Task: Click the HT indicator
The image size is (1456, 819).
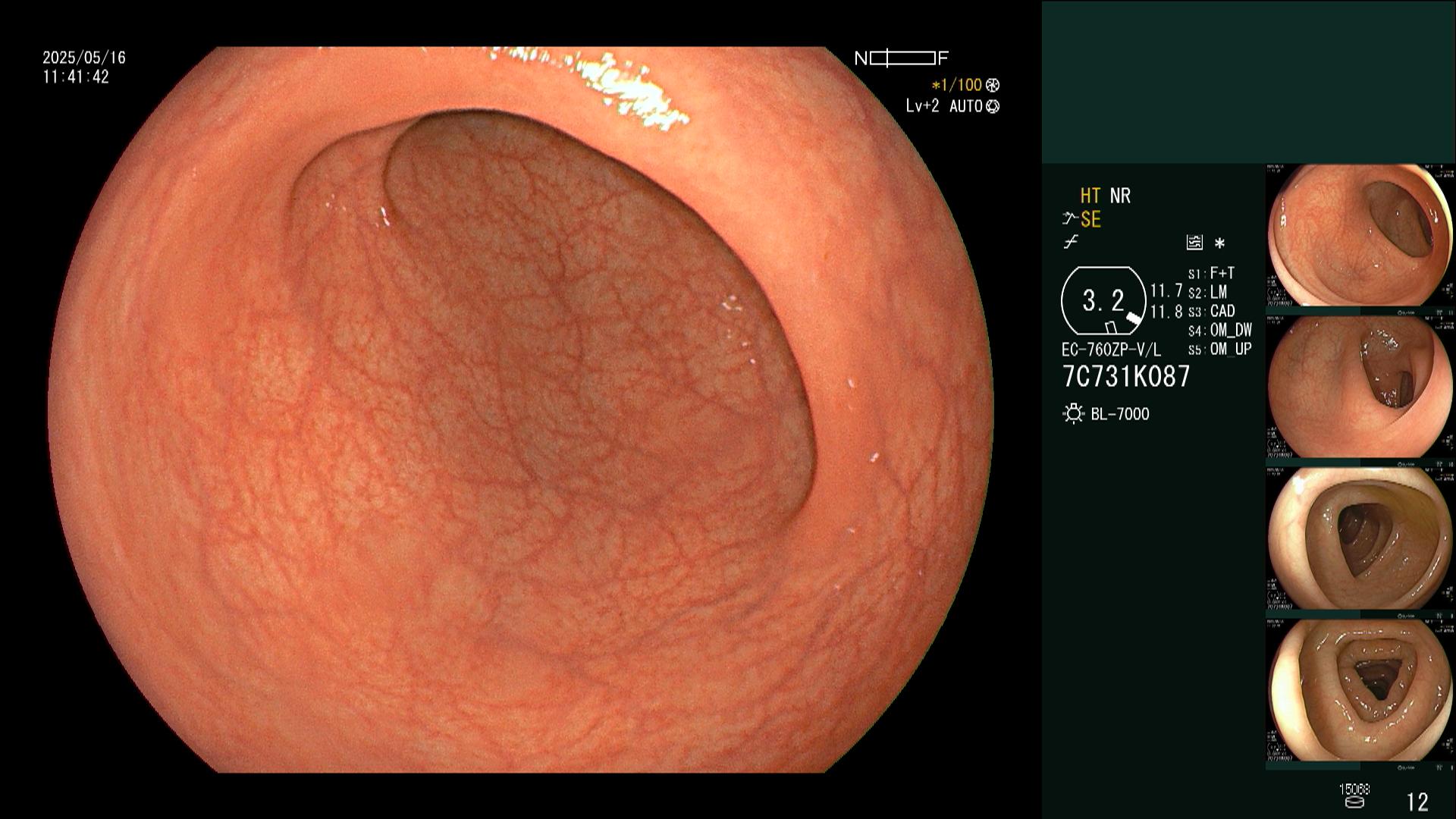Action: 1090,196
